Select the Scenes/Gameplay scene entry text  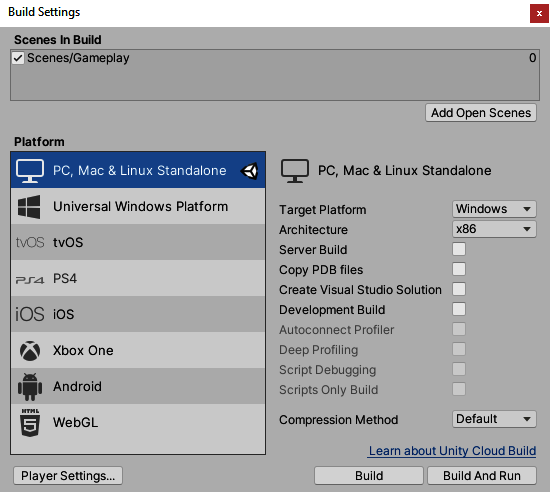(78, 58)
